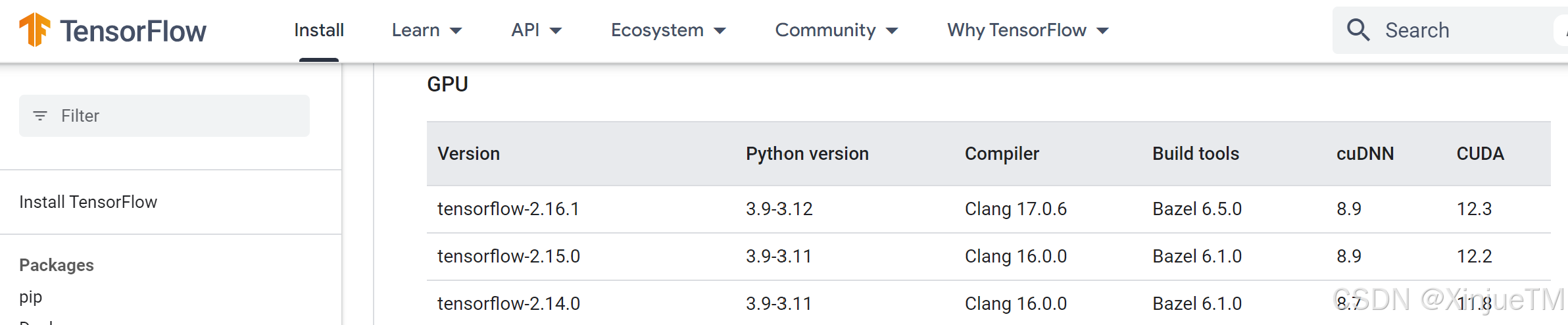Click the Clang 17.0.6 compiler cell
This screenshot has height=325, width=1568.
click(x=1016, y=209)
